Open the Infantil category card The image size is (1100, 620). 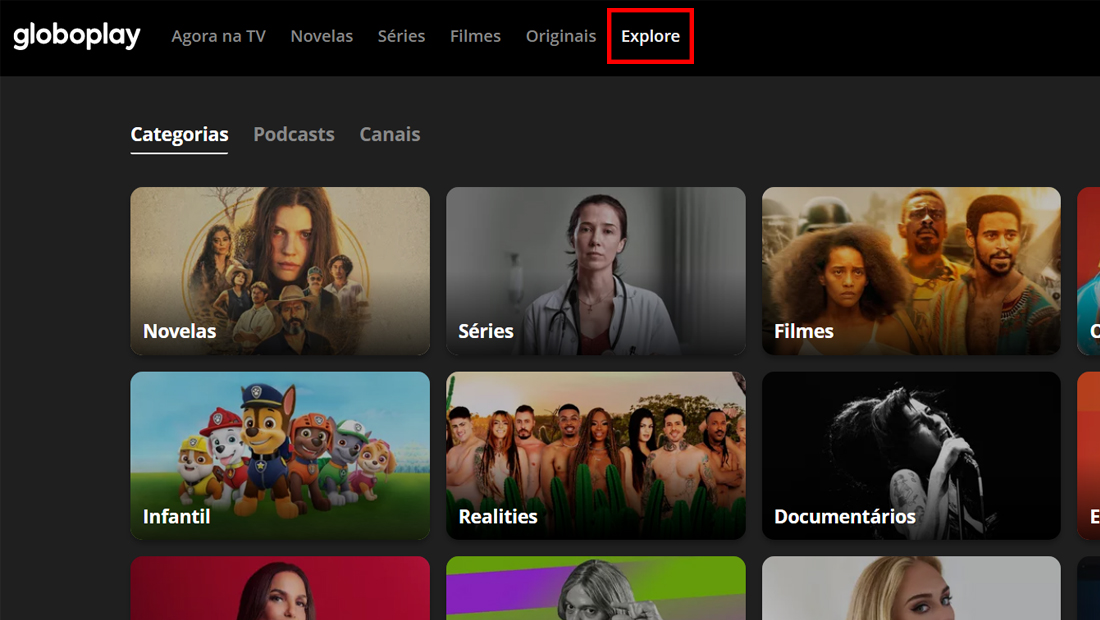pyautogui.click(x=280, y=456)
